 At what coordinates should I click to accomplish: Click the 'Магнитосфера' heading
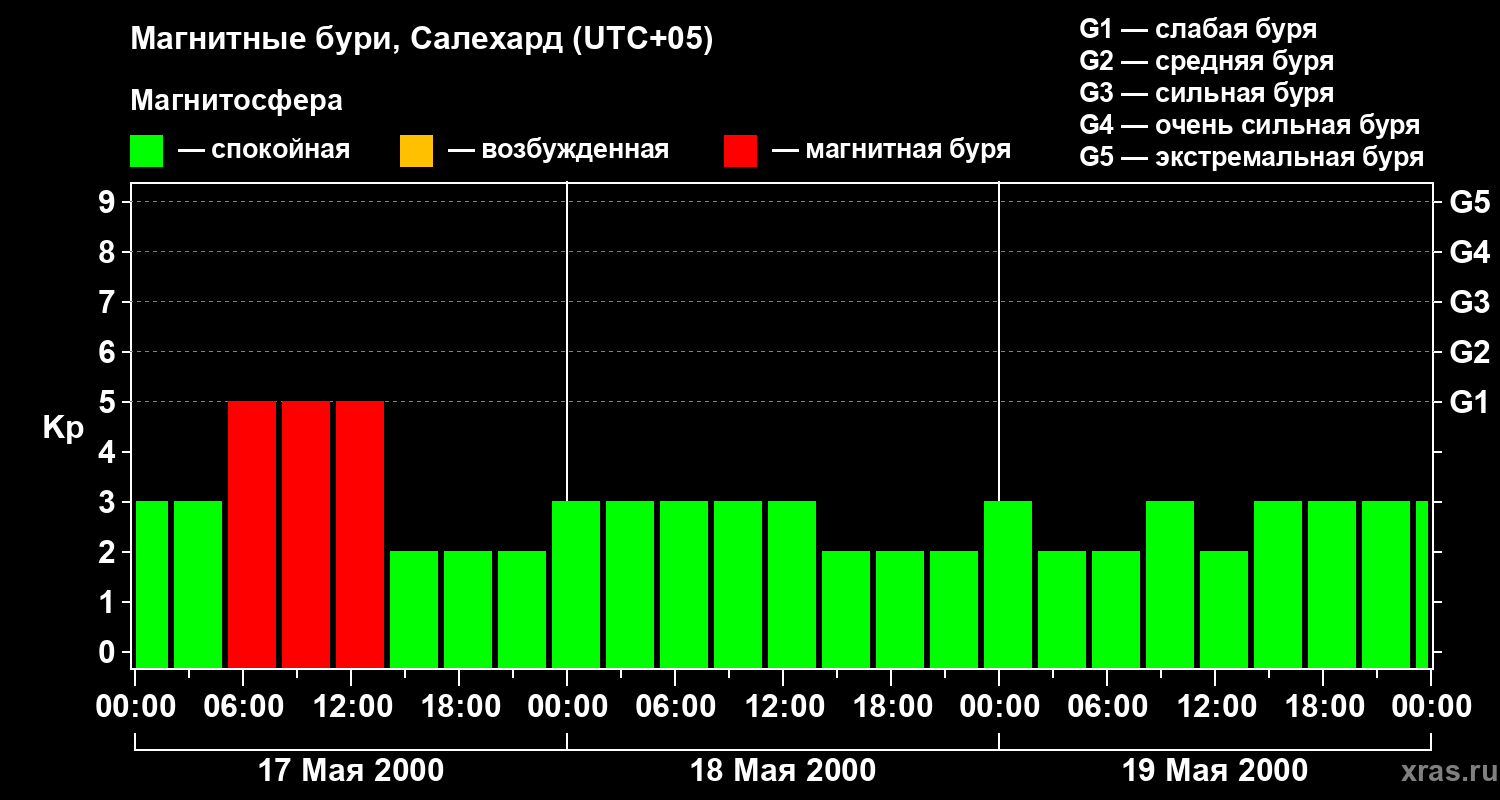(x=237, y=101)
